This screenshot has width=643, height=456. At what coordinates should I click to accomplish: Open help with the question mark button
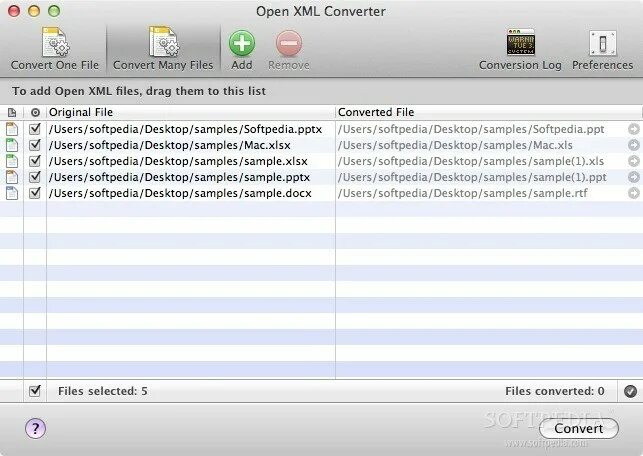click(36, 429)
